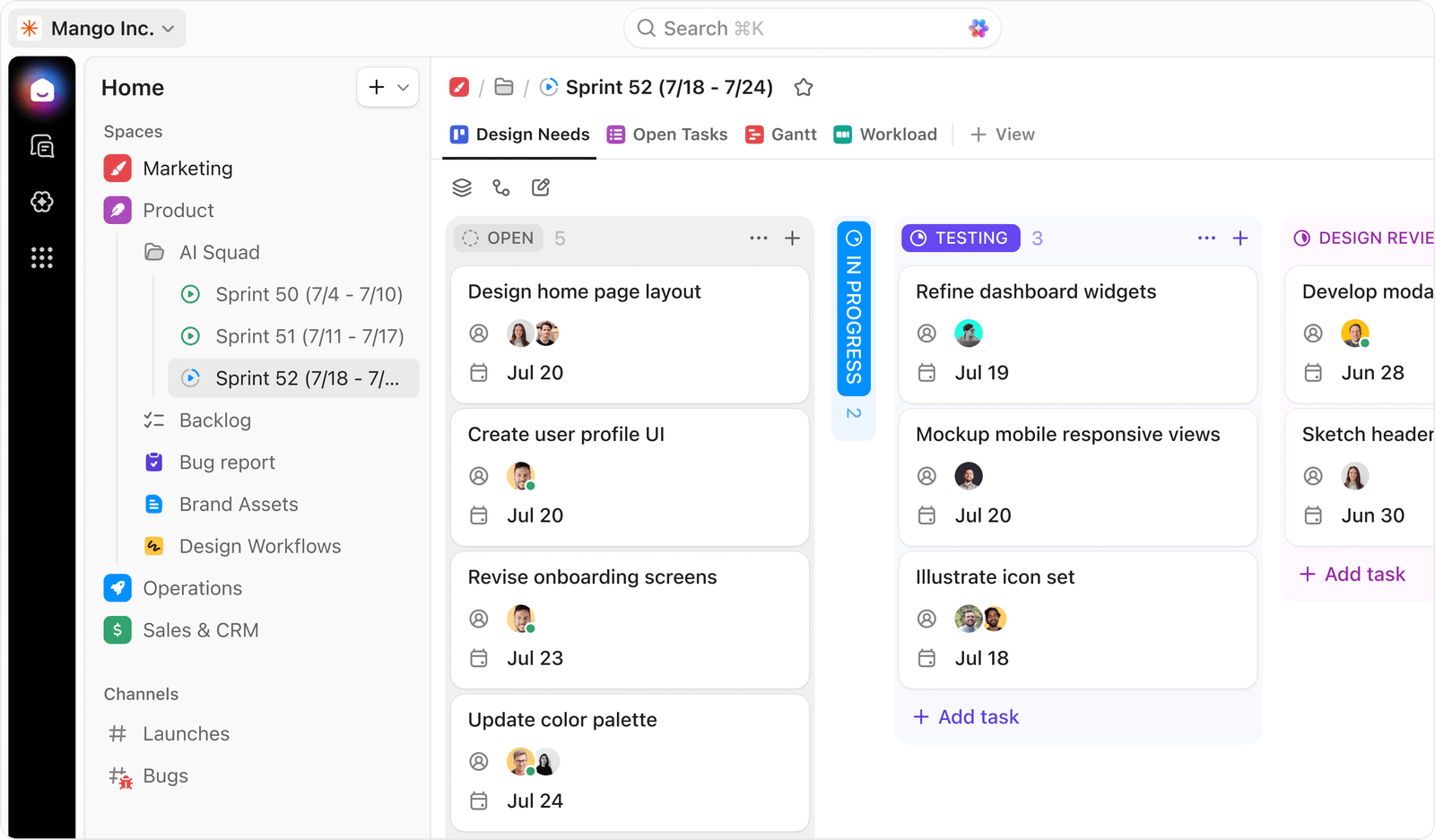
Task: Switch to the Open Tasks tab
Action: (x=667, y=134)
